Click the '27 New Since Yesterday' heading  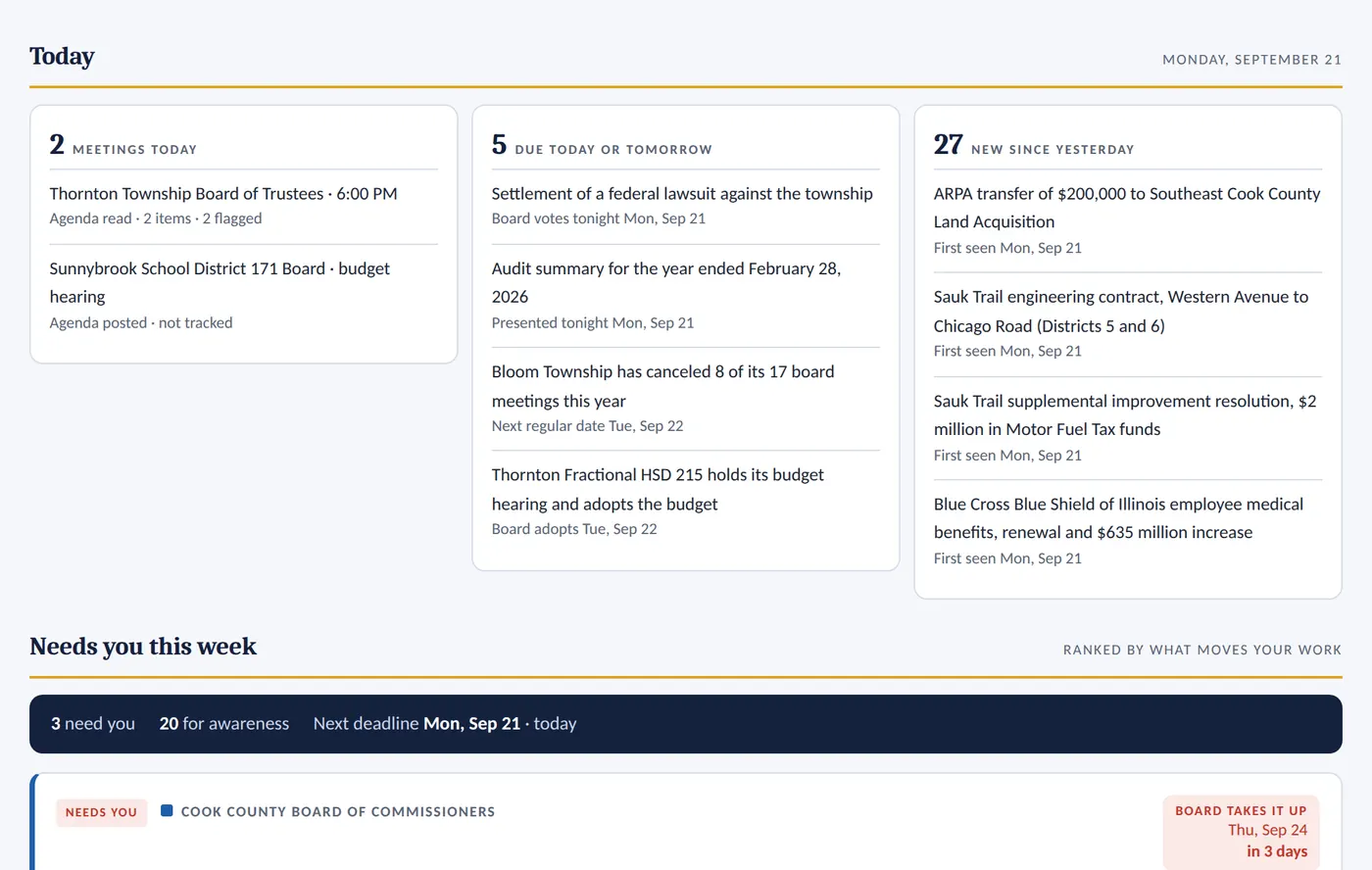1034,145
